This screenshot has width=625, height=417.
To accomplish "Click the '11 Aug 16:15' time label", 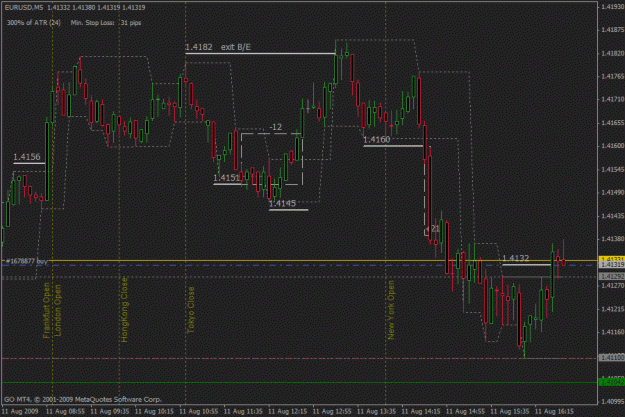I will [x=554, y=411].
